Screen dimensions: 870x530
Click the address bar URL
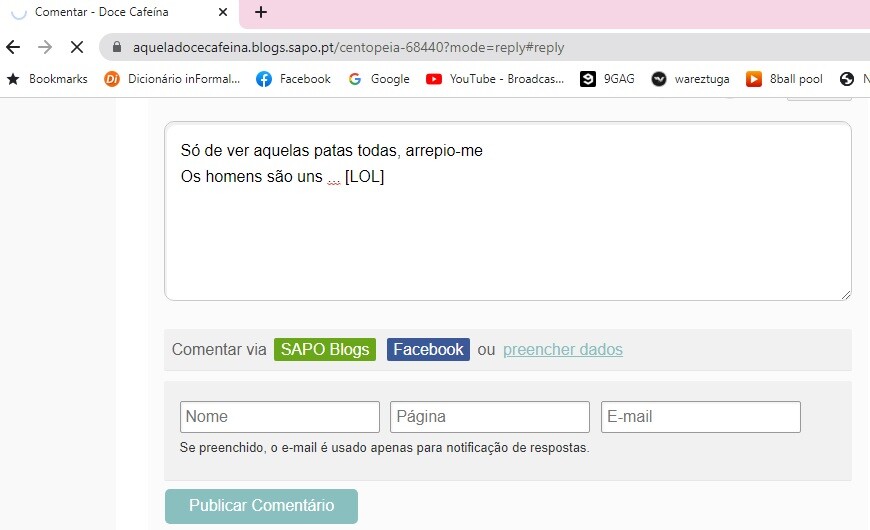point(348,47)
